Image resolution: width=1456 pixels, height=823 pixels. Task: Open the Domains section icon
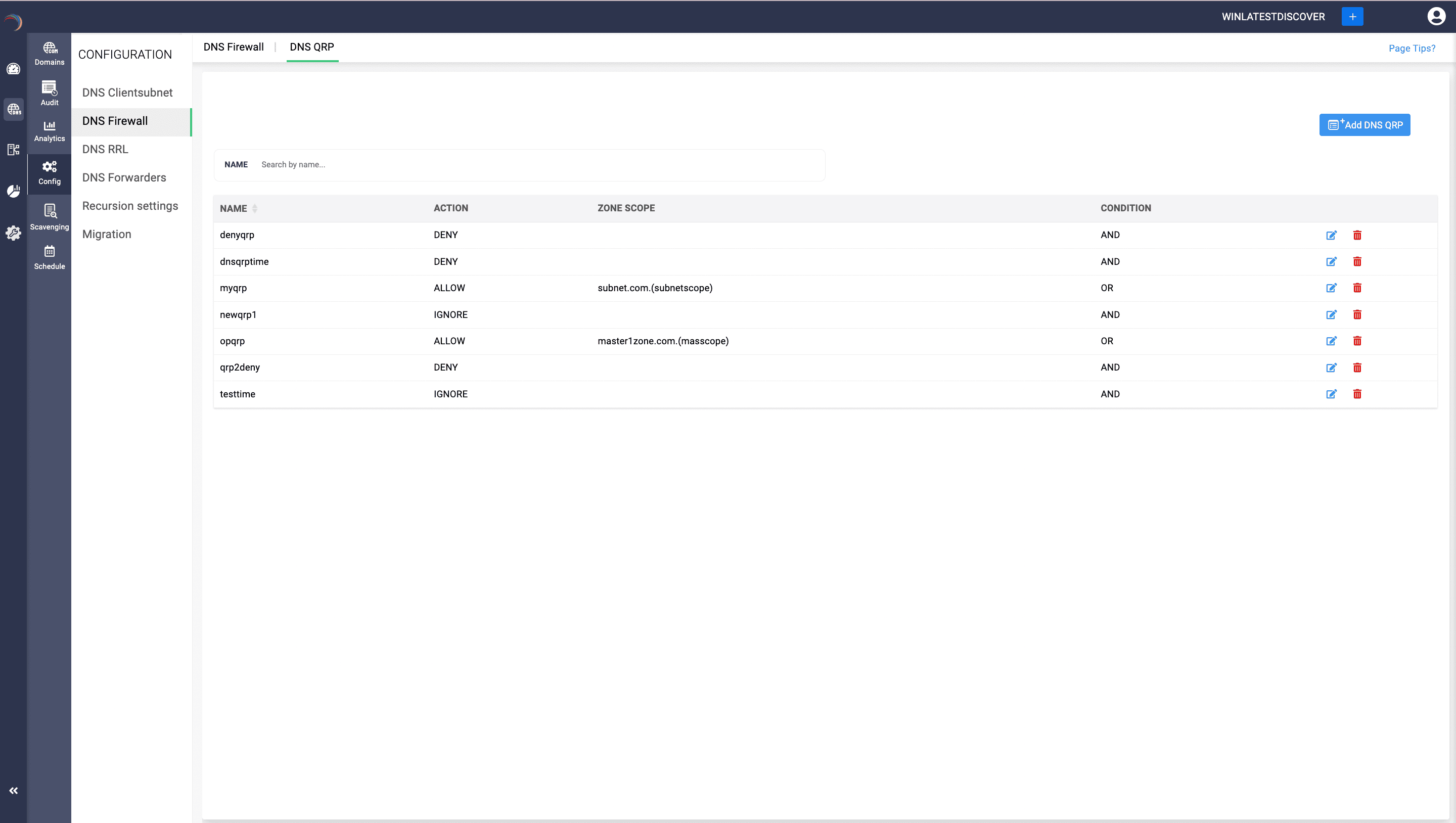point(49,53)
